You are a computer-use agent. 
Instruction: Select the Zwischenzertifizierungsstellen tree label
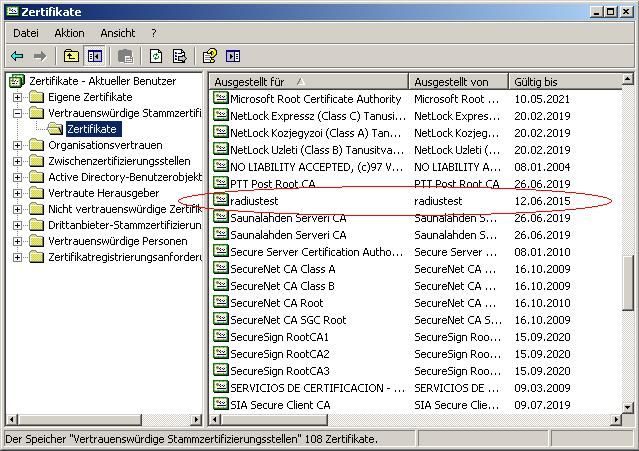click(x=119, y=161)
